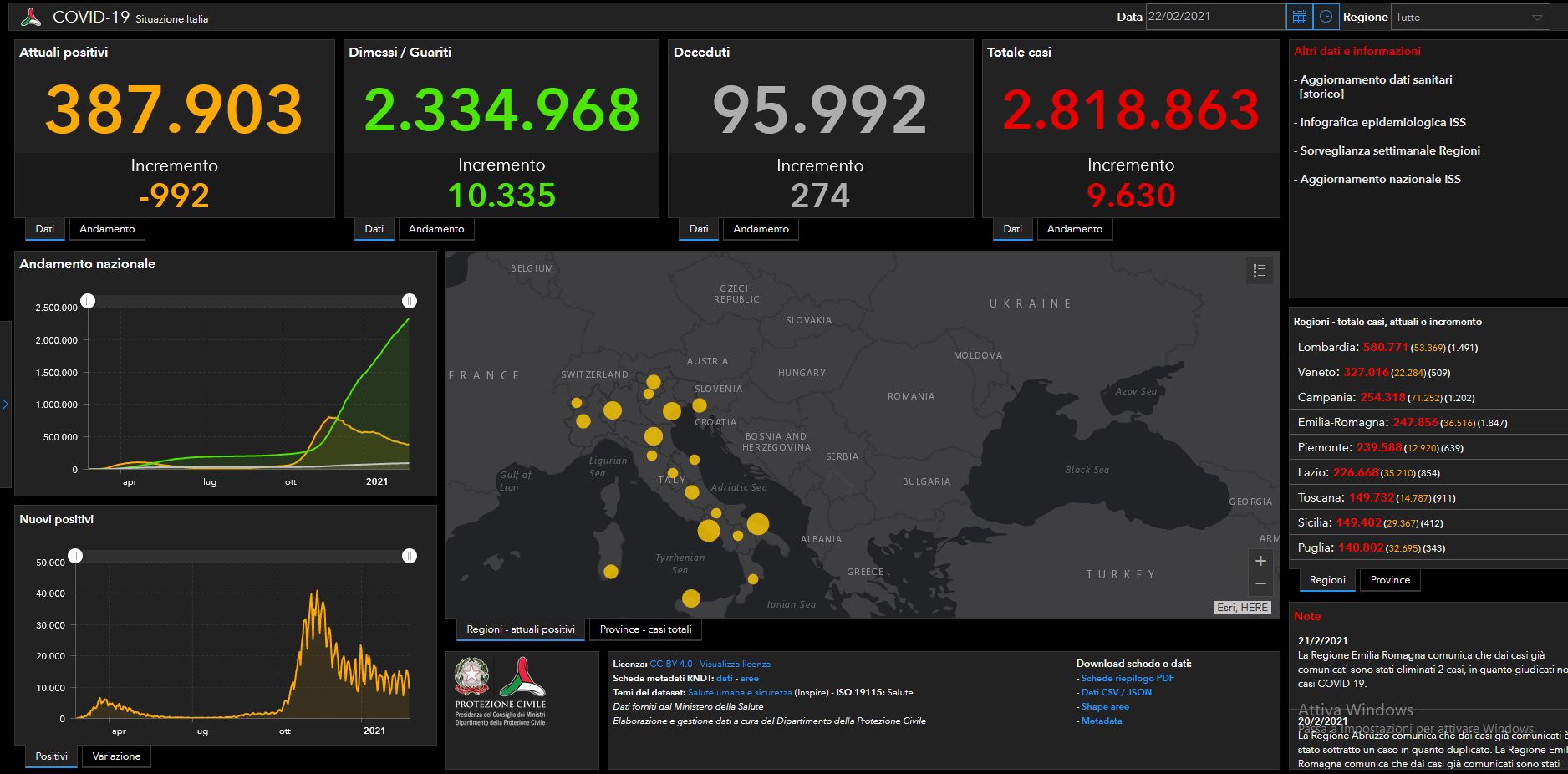This screenshot has width=1568, height=774.
Task: Click left handle of Andamento nazionale range slider
Action: (88, 301)
